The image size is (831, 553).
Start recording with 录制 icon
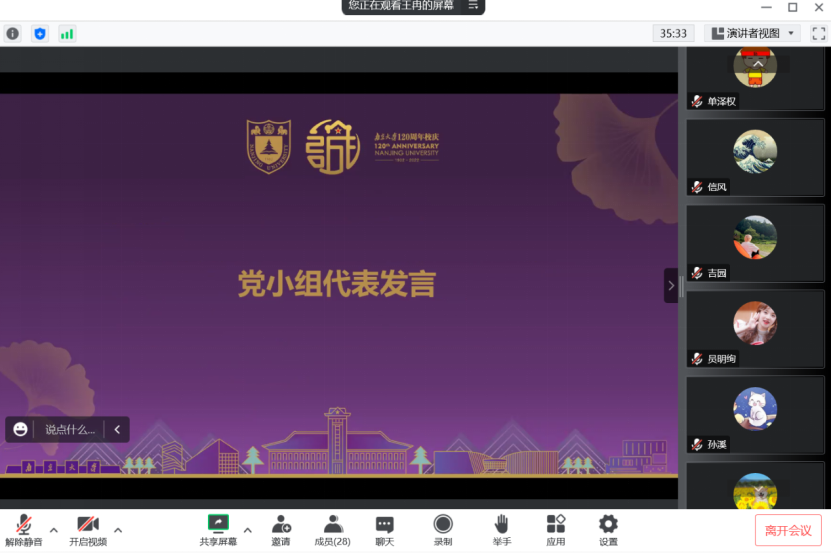click(442, 529)
